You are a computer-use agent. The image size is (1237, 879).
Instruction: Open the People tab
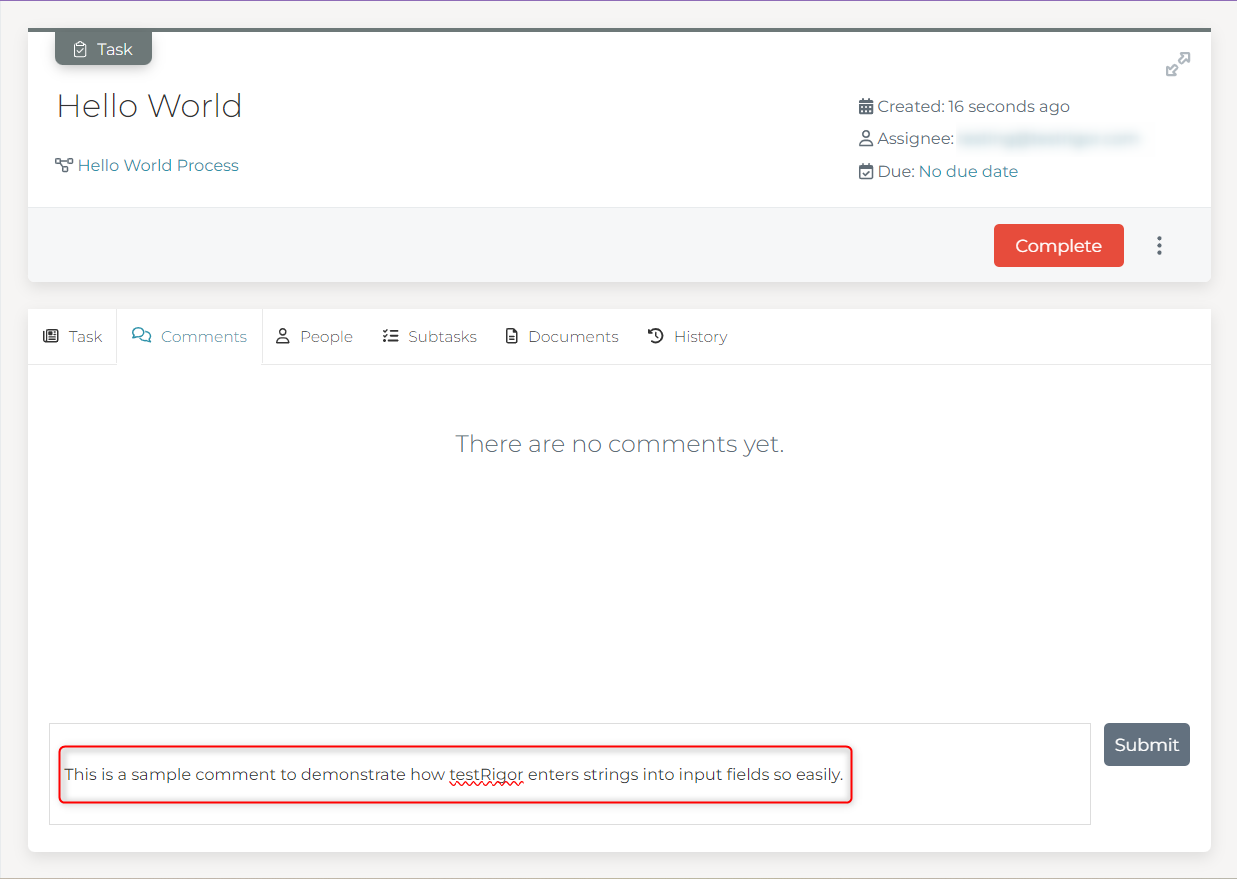(x=314, y=337)
